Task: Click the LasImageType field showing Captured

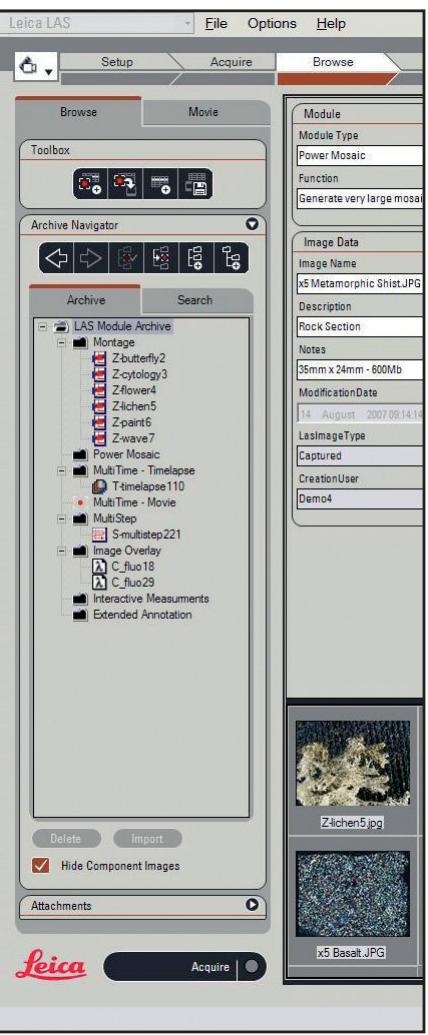Action: click(360, 455)
